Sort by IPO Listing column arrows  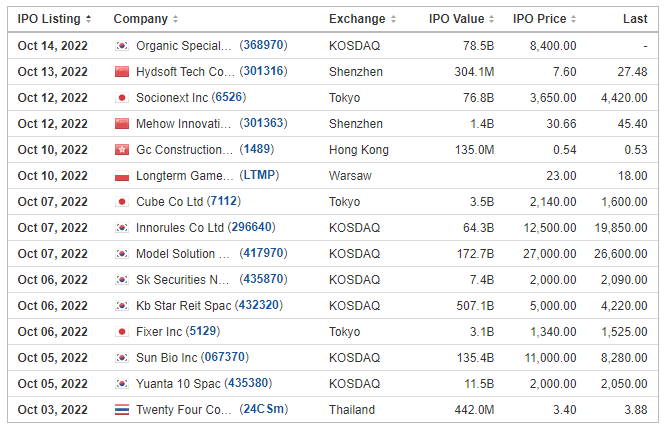[88, 19]
